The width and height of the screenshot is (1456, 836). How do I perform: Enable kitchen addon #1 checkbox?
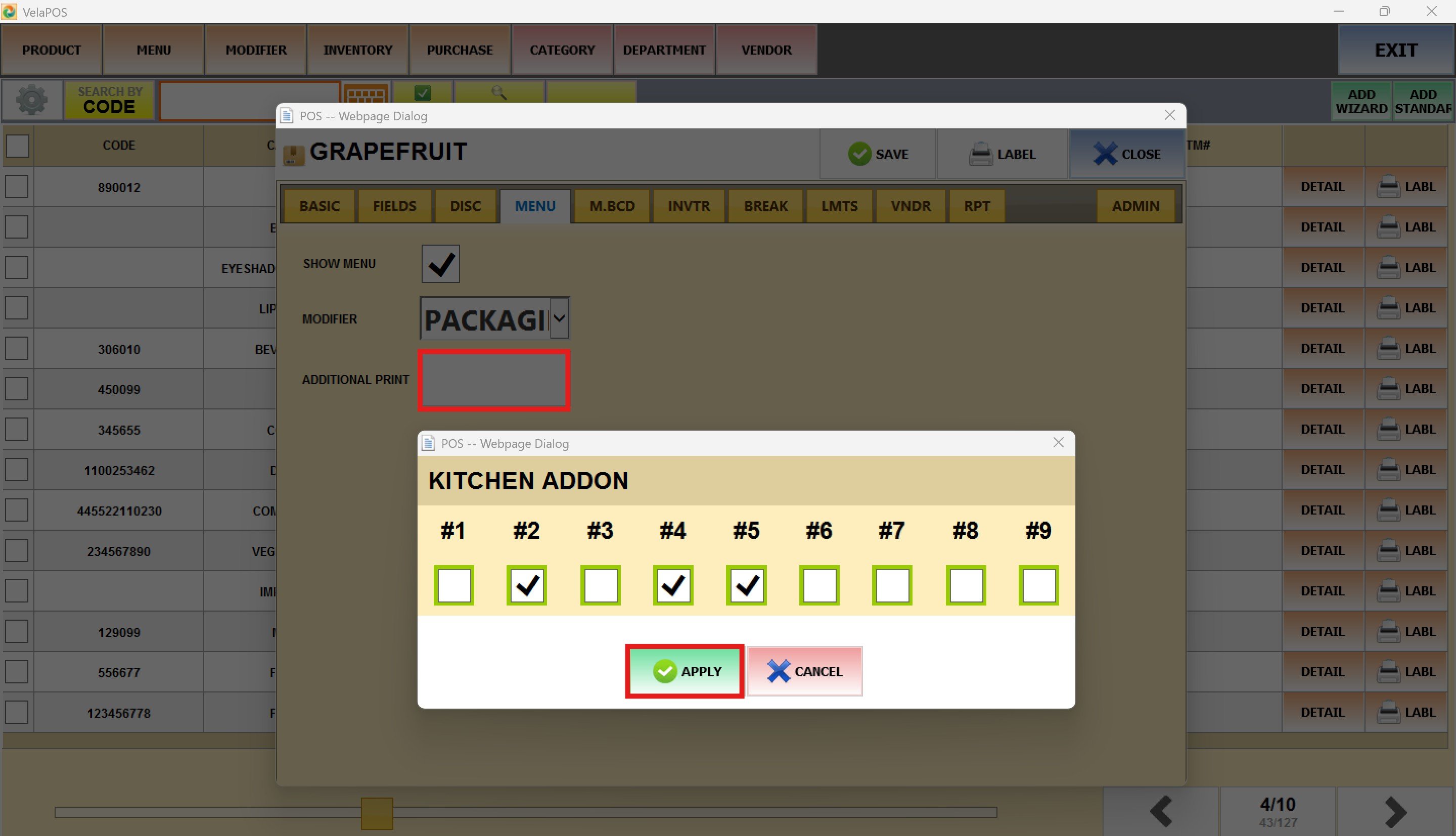click(x=453, y=585)
